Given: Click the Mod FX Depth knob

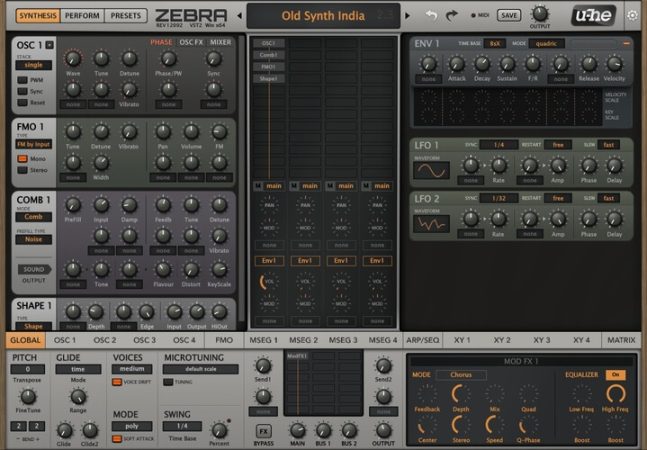Looking at the screenshot, I should coord(460,393).
